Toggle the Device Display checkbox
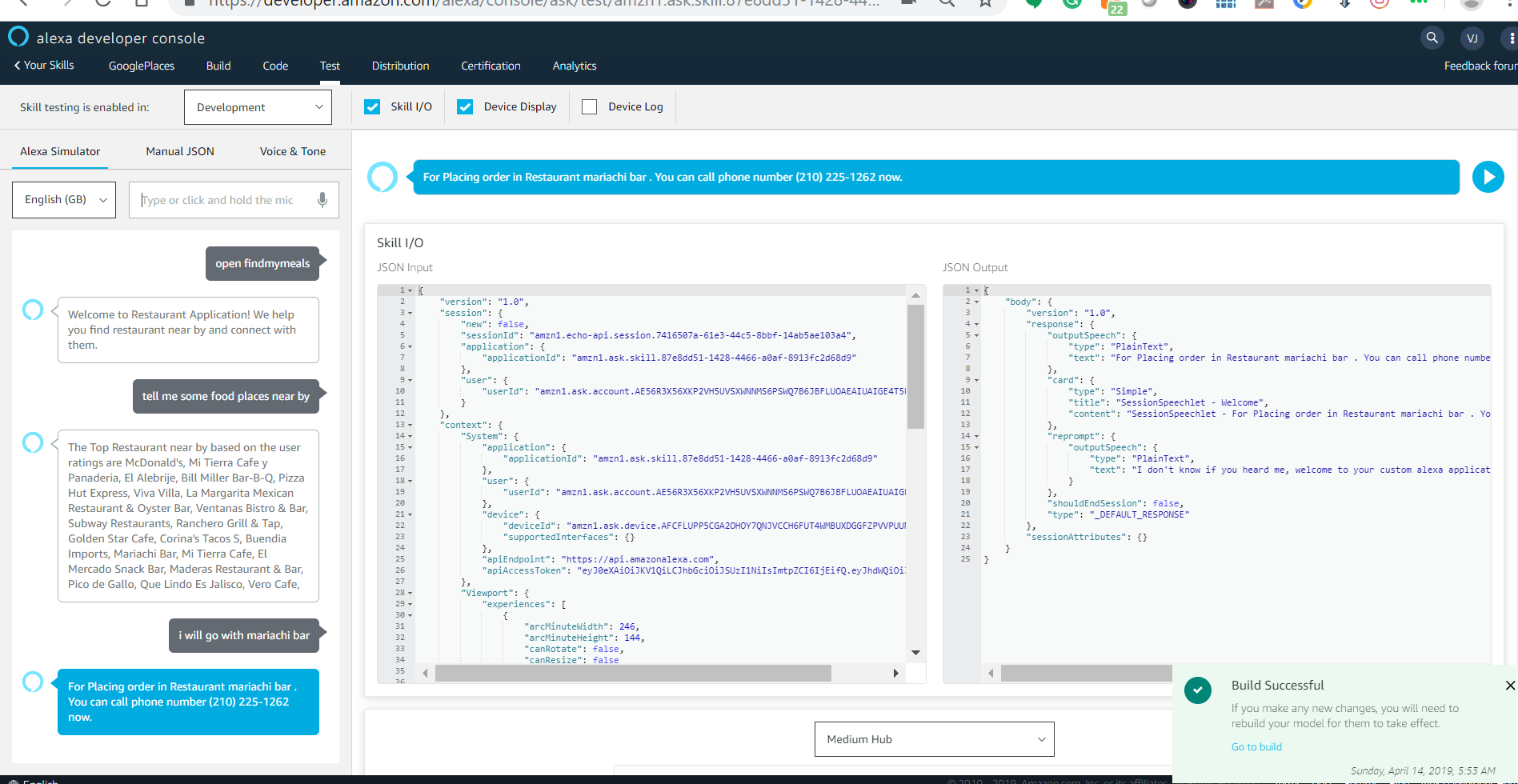 click(465, 107)
